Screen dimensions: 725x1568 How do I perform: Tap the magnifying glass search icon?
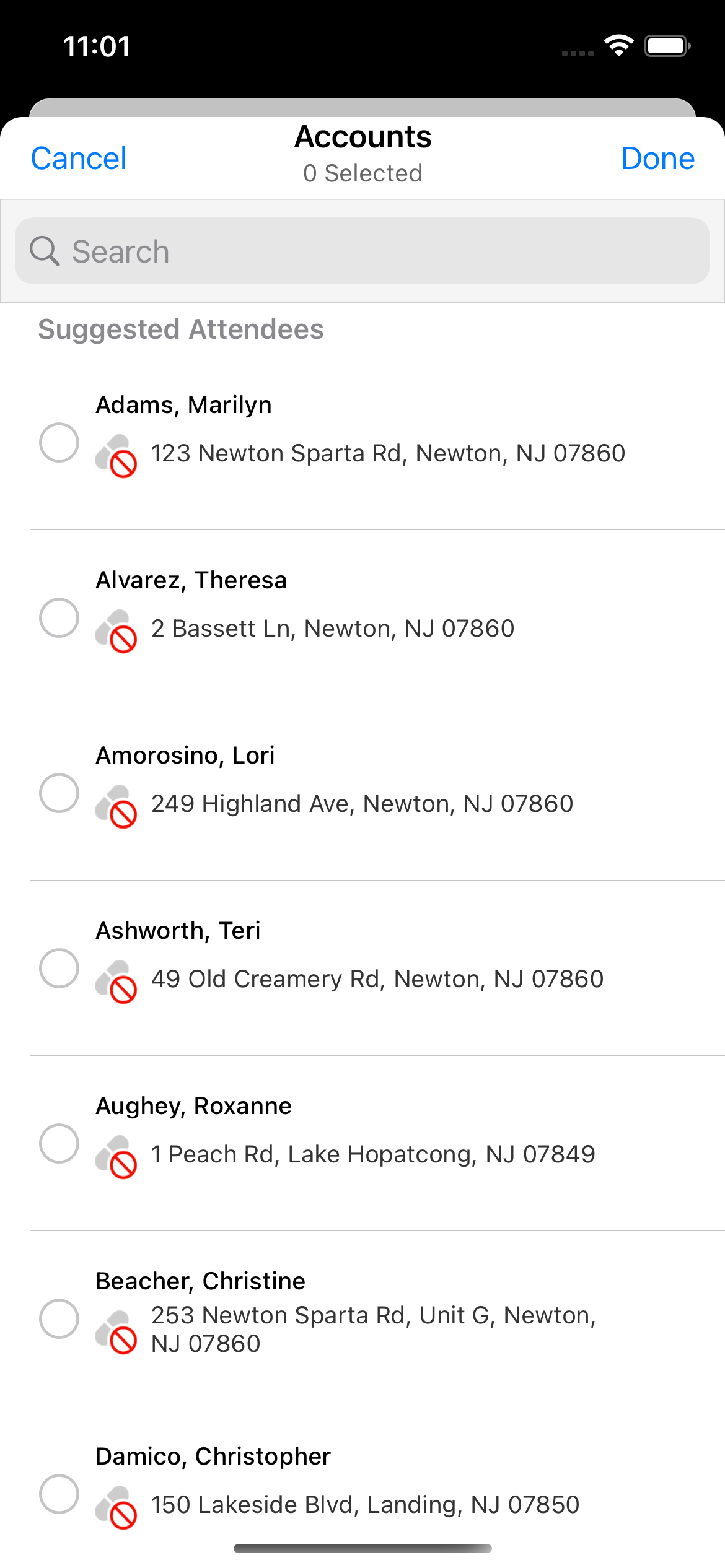(x=45, y=251)
